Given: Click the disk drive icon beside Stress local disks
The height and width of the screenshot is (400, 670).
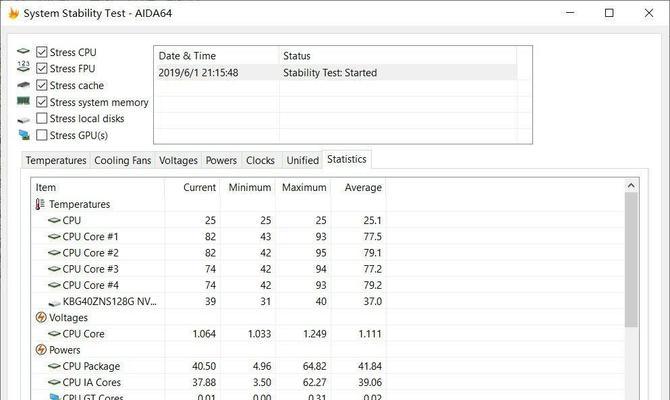Looking at the screenshot, I should point(24,120).
